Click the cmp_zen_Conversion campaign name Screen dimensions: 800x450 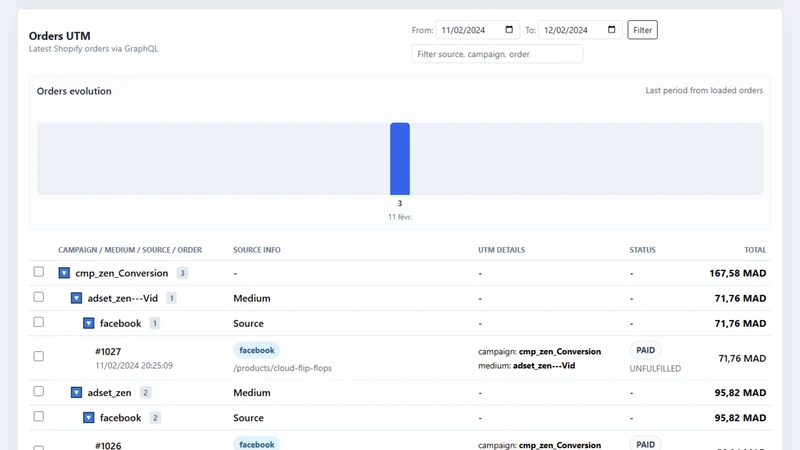coord(121,273)
